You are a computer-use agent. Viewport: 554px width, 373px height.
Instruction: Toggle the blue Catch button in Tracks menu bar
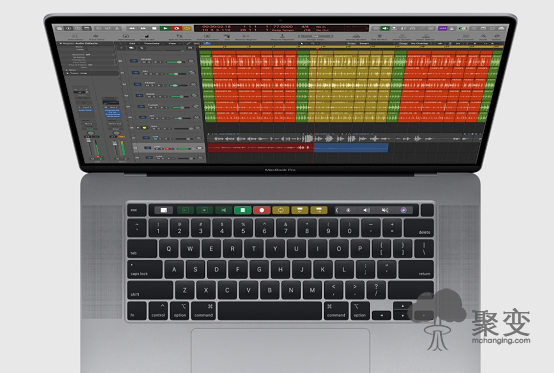(207, 43)
